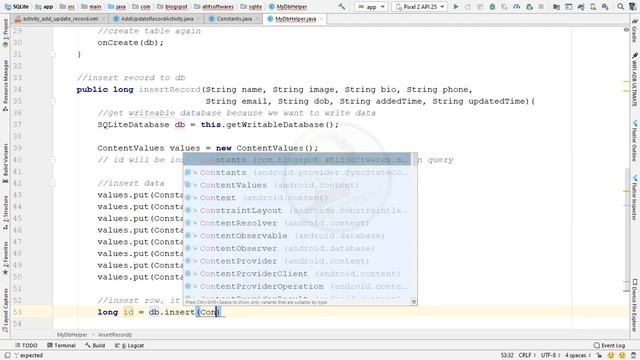
Task: Choose ContentValues from autocomplete list
Action: click(298, 185)
